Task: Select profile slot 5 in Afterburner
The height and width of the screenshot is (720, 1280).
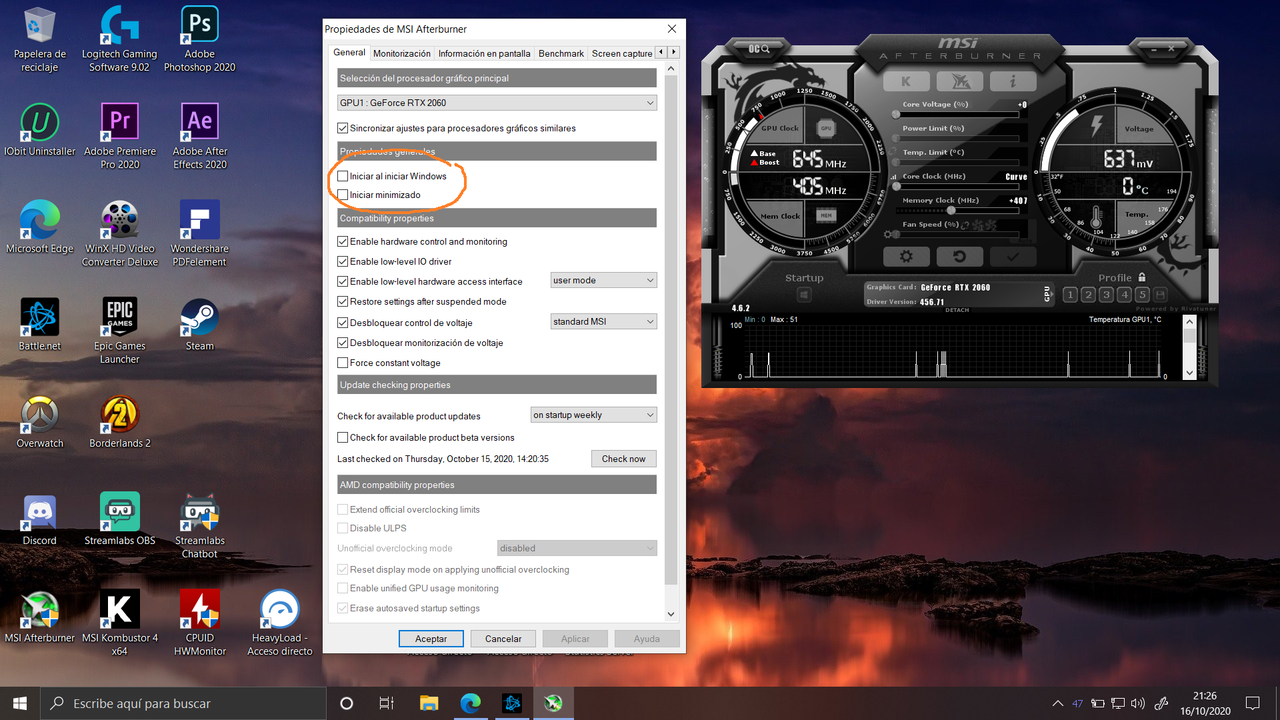Action: pos(1142,295)
